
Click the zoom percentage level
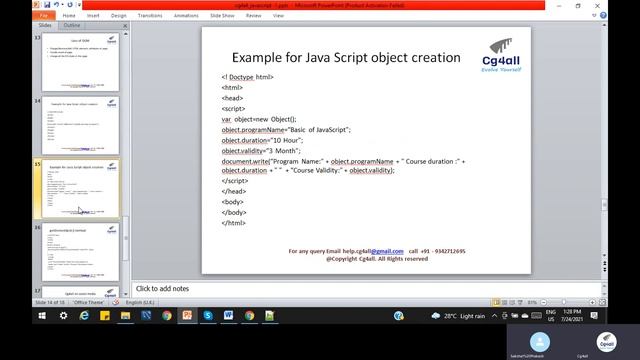(532, 302)
